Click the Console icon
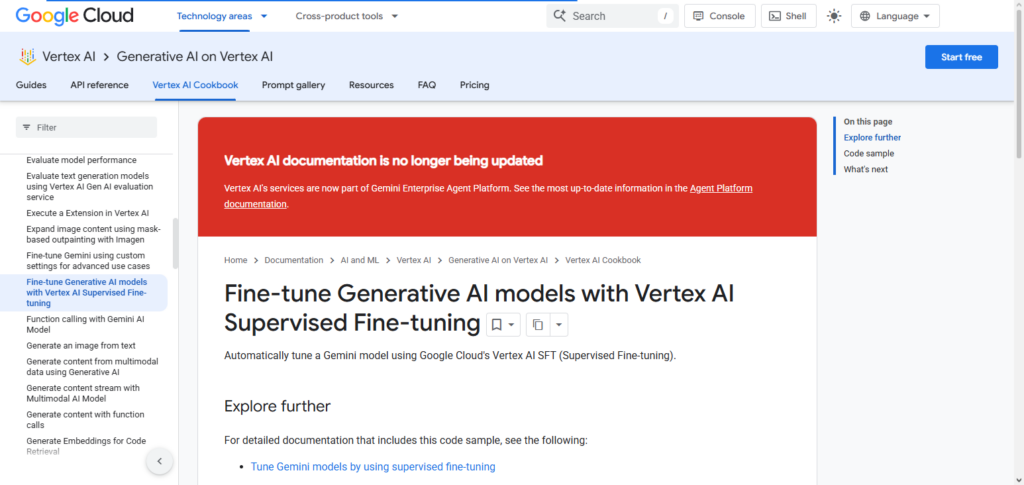This screenshot has width=1024, height=485. tap(698, 16)
